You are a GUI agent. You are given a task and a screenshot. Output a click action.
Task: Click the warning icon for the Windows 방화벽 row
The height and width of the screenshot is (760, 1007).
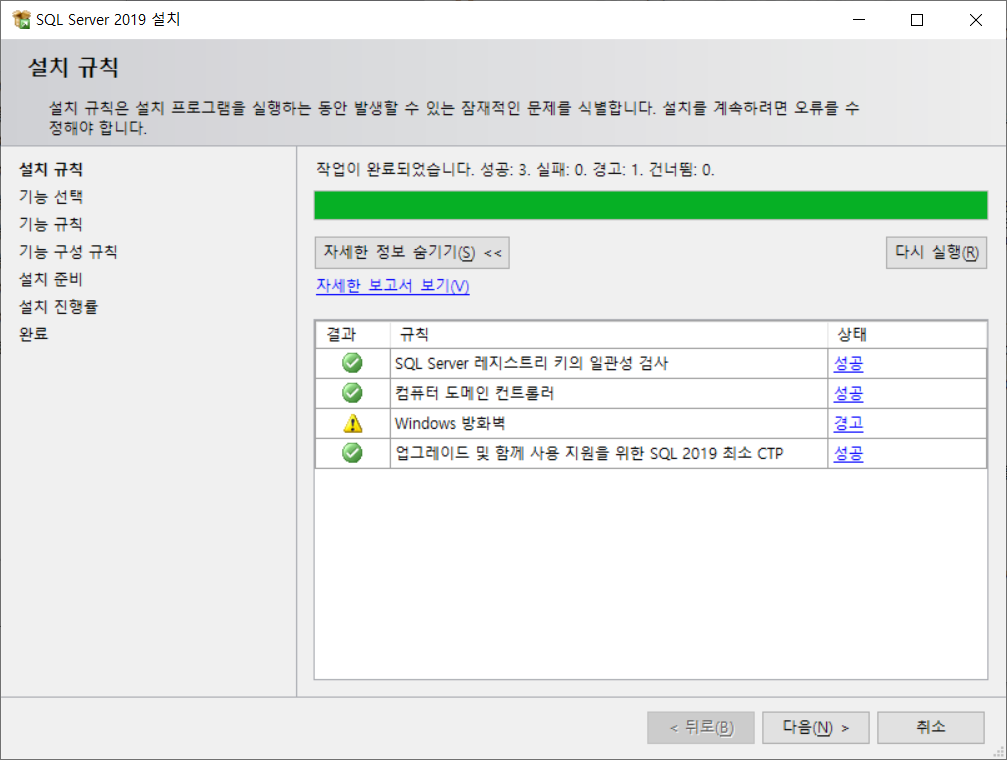tap(353, 423)
